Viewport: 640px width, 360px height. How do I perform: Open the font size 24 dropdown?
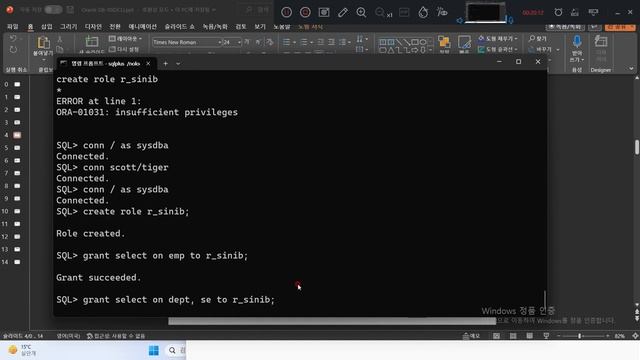coord(239,42)
